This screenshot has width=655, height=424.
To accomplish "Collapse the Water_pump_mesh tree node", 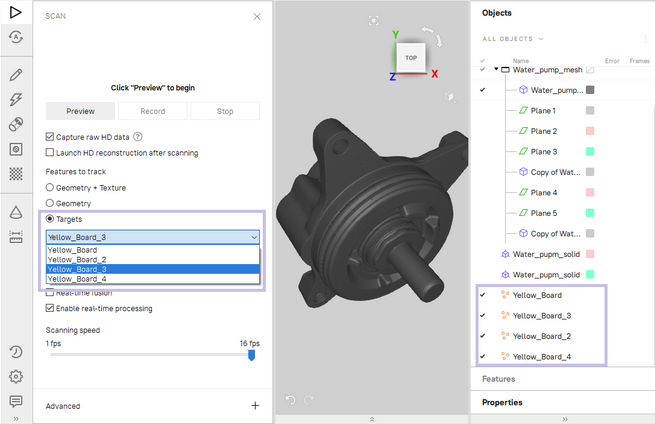I will click(496, 69).
